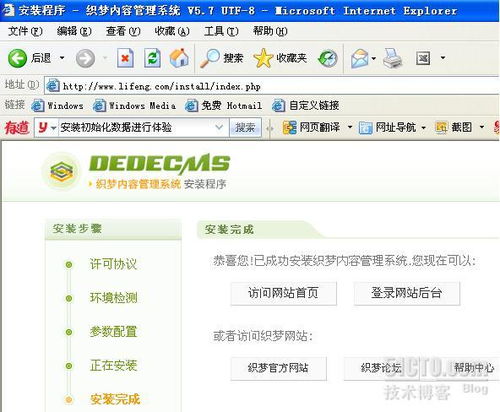The image size is (500, 412).
Task: Open Back button history dropdown arrow
Action: (x=62, y=58)
